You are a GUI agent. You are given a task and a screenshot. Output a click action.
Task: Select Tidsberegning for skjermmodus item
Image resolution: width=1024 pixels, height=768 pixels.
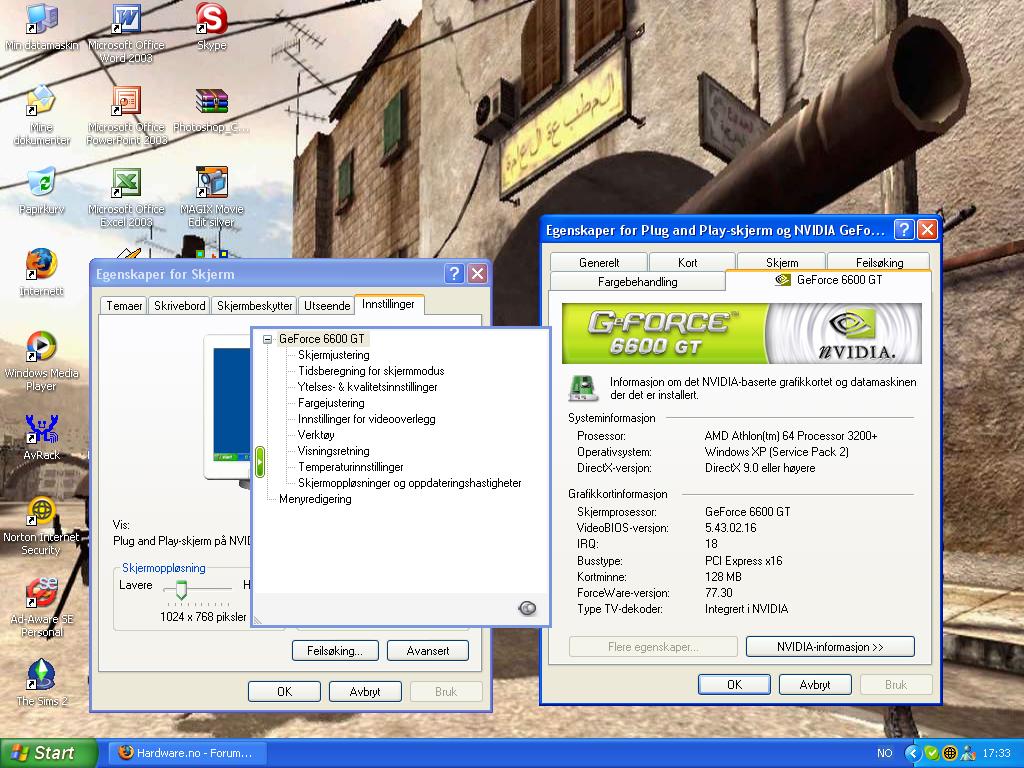(x=371, y=370)
